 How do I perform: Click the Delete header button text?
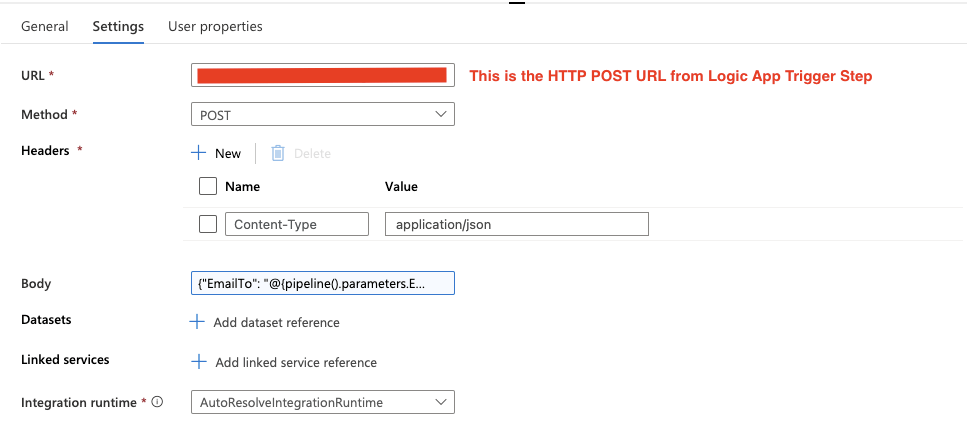pyautogui.click(x=312, y=153)
